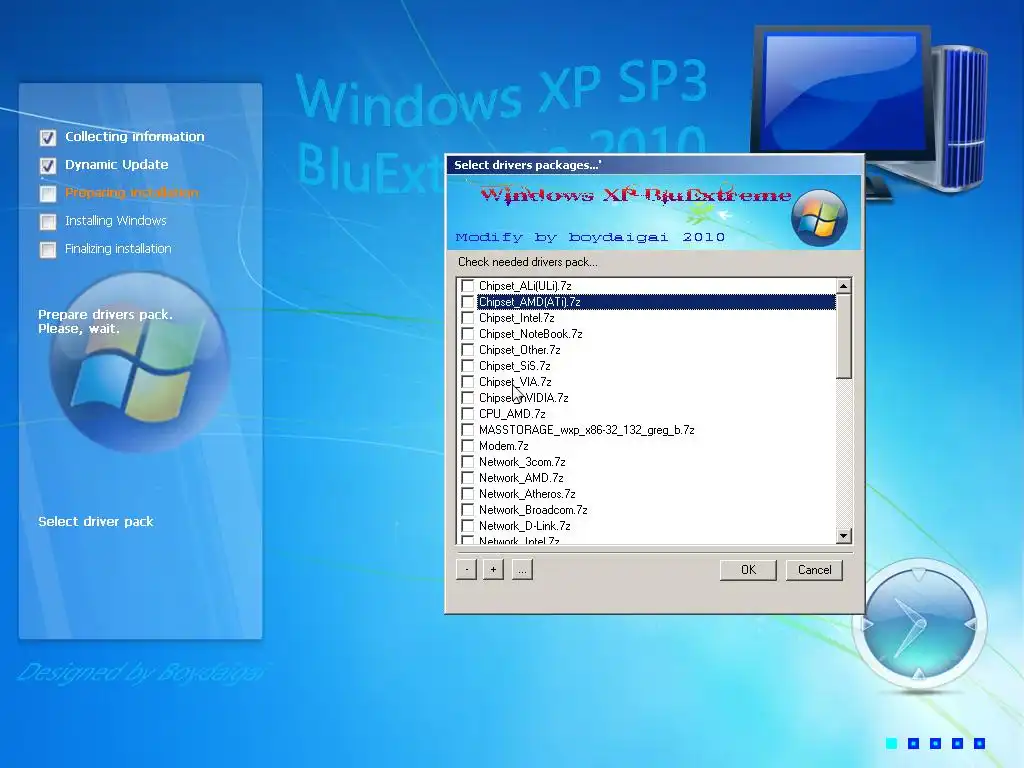Click the scrollbar up arrow

click(x=844, y=286)
